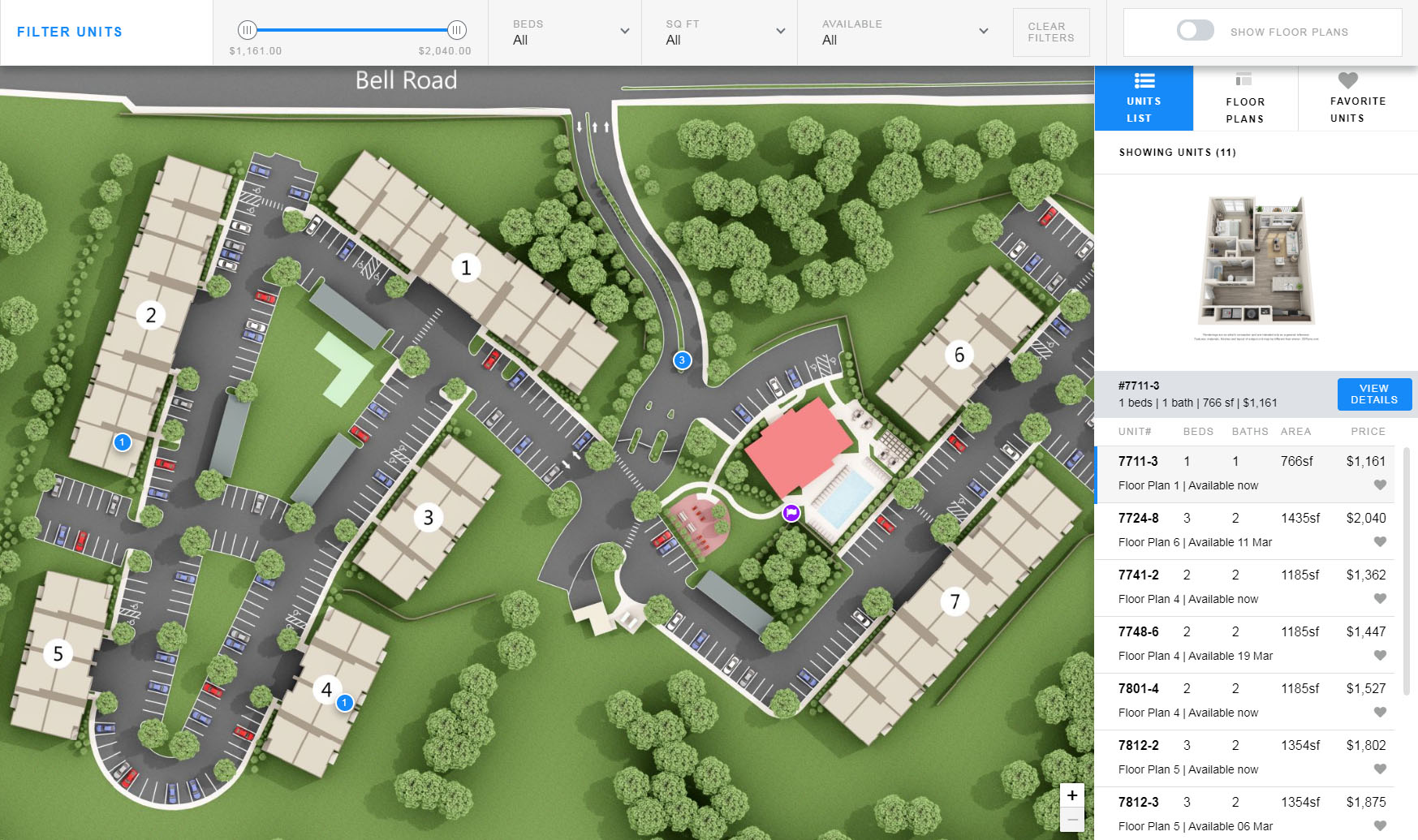Screen dimensions: 1418x840
Task: Click the Floor Plans tab icon
Action: [x=1243, y=80]
